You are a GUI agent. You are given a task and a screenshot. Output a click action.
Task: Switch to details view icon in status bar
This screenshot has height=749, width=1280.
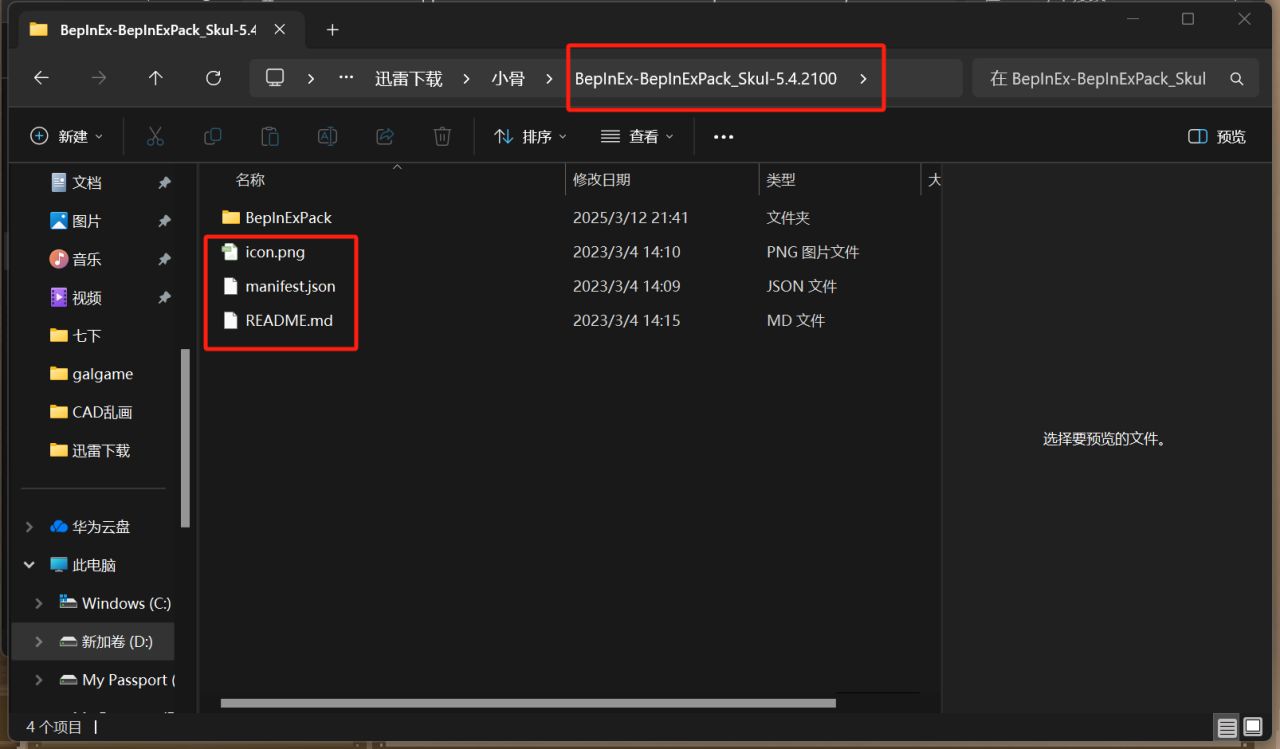(1226, 727)
